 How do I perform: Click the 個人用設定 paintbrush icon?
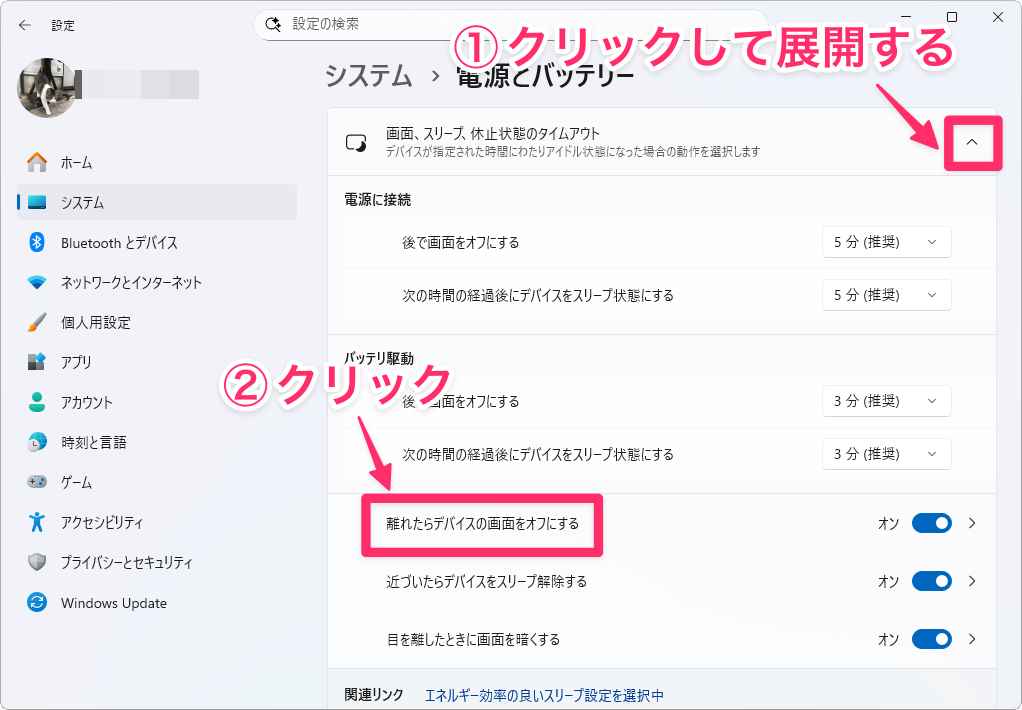click(x=37, y=322)
